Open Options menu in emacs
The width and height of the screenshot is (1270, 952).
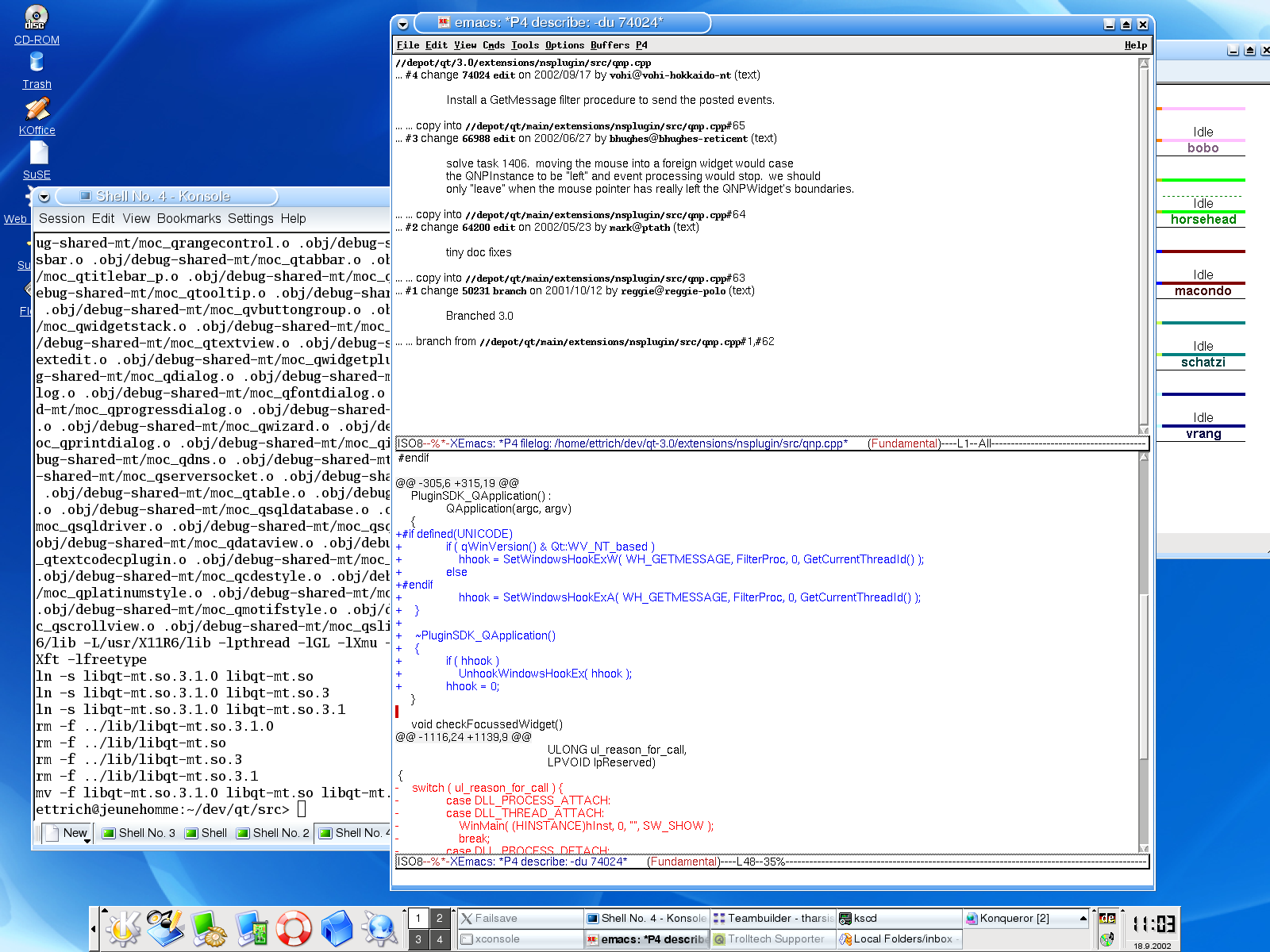[x=564, y=45]
